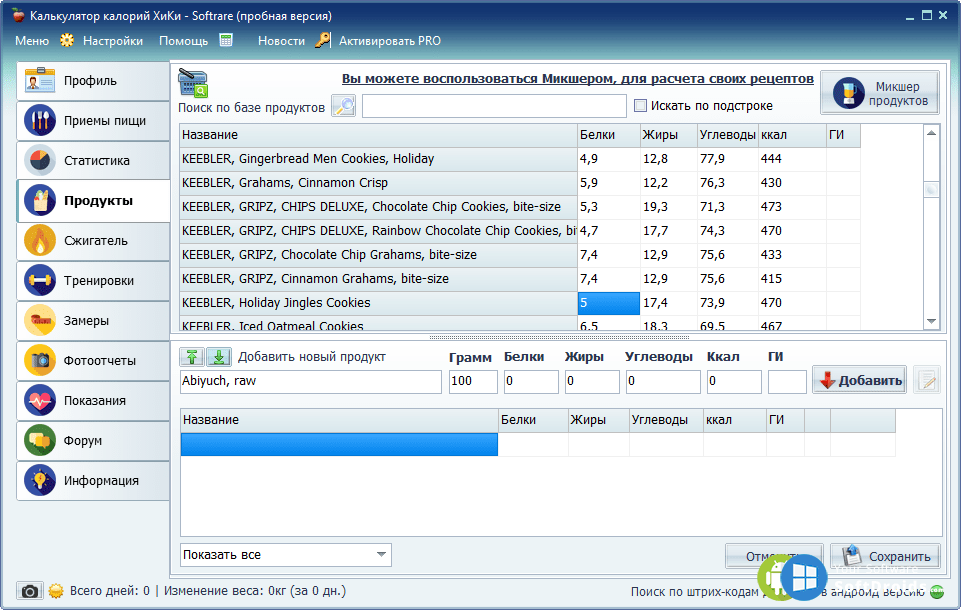Click Активировать PRO
Image resolution: width=961 pixels, height=610 pixels.
tap(390, 41)
